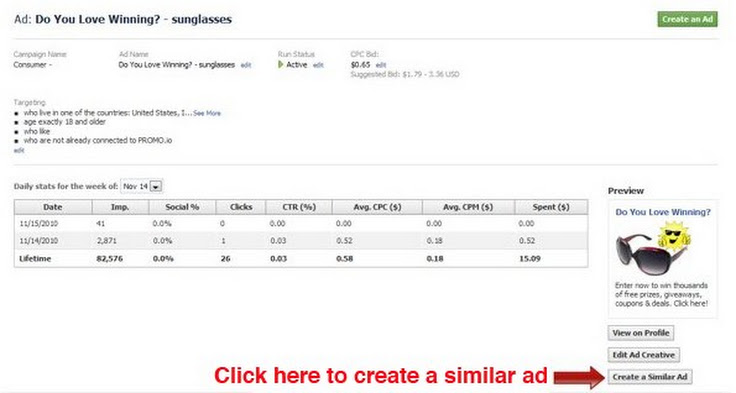The height and width of the screenshot is (393, 736).
Task: Click the Spent ($) column header
Action: (551, 207)
